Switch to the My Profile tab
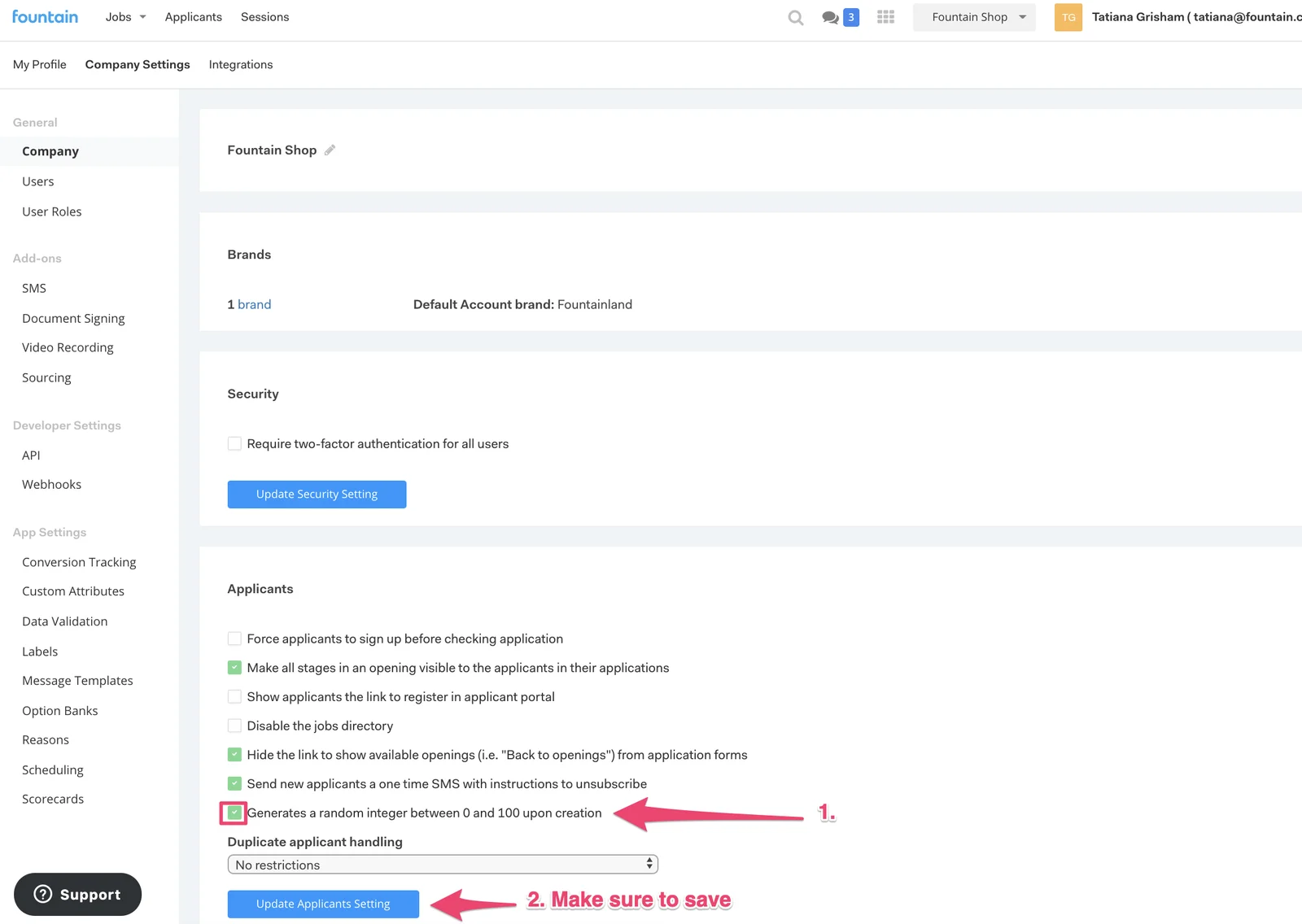 click(x=40, y=64)
